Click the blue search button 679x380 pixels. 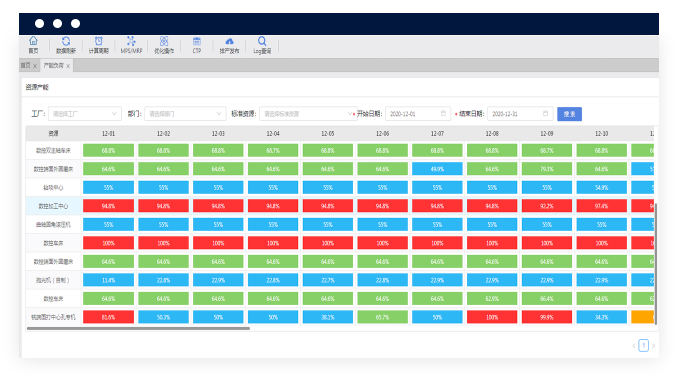click(569, 114)
